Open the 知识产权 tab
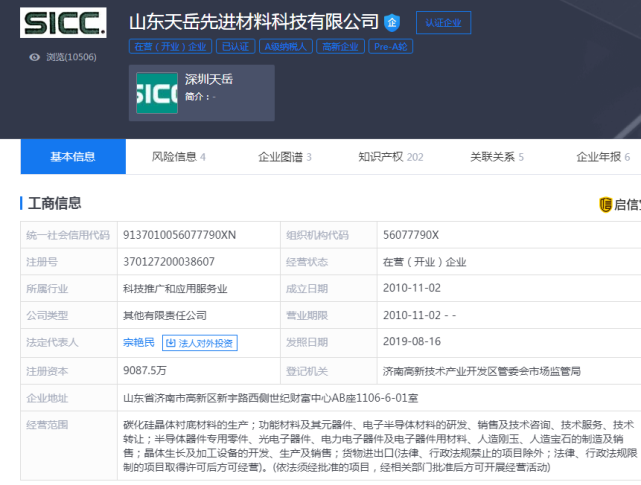The height and width of the screenshot is (485, 641). 391,157
